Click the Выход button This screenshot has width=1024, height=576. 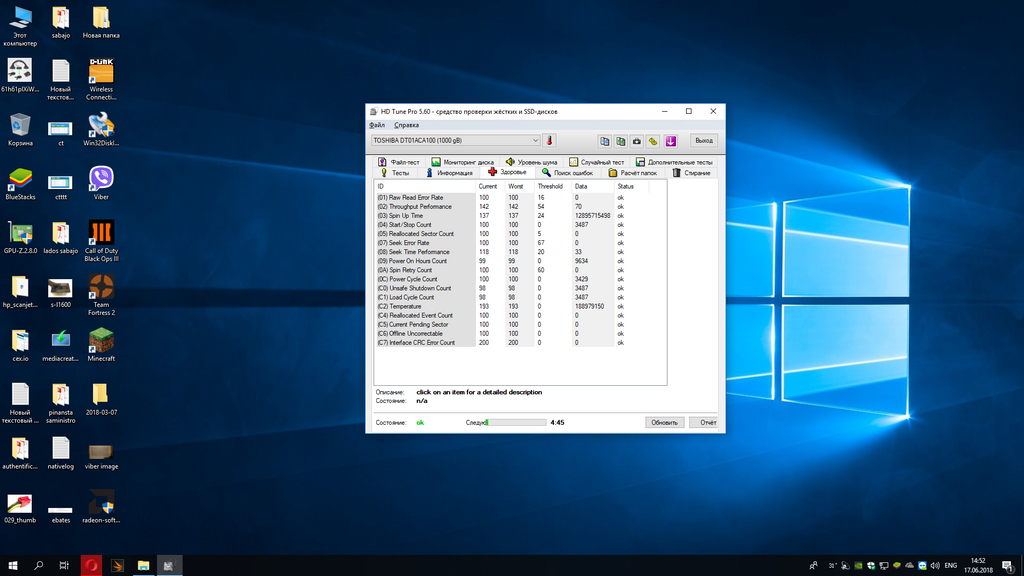pos(703,140)
